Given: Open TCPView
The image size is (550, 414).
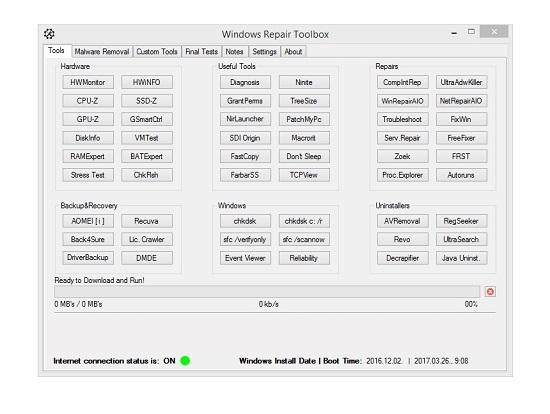Looking at the screenshot, I should tap(304, 175).
